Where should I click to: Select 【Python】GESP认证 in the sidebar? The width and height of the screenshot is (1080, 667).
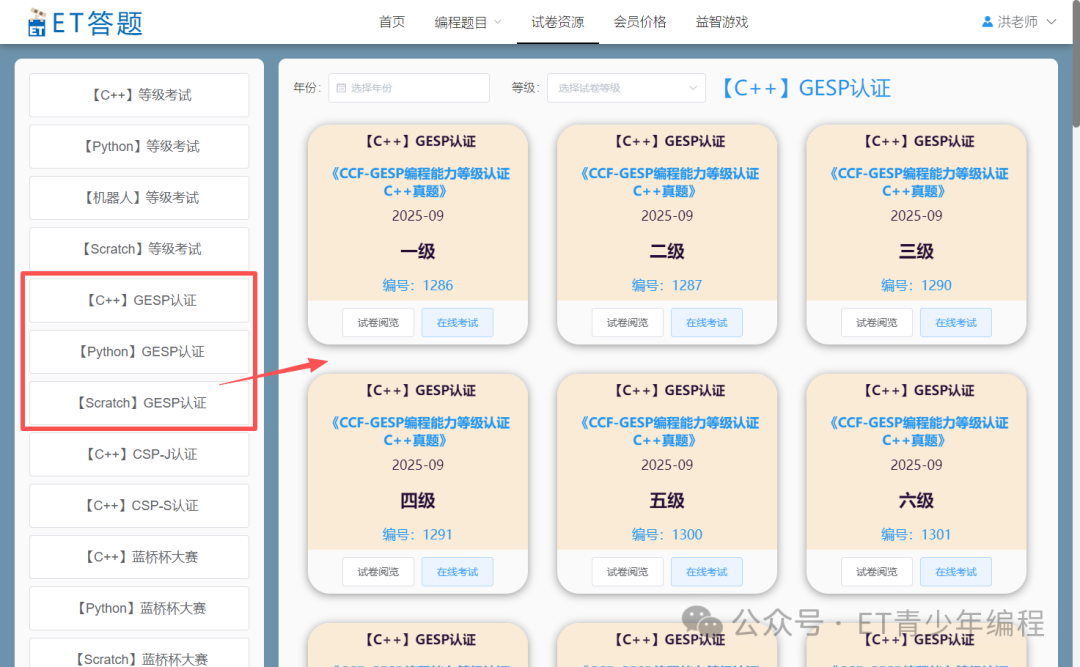(138, 351)
